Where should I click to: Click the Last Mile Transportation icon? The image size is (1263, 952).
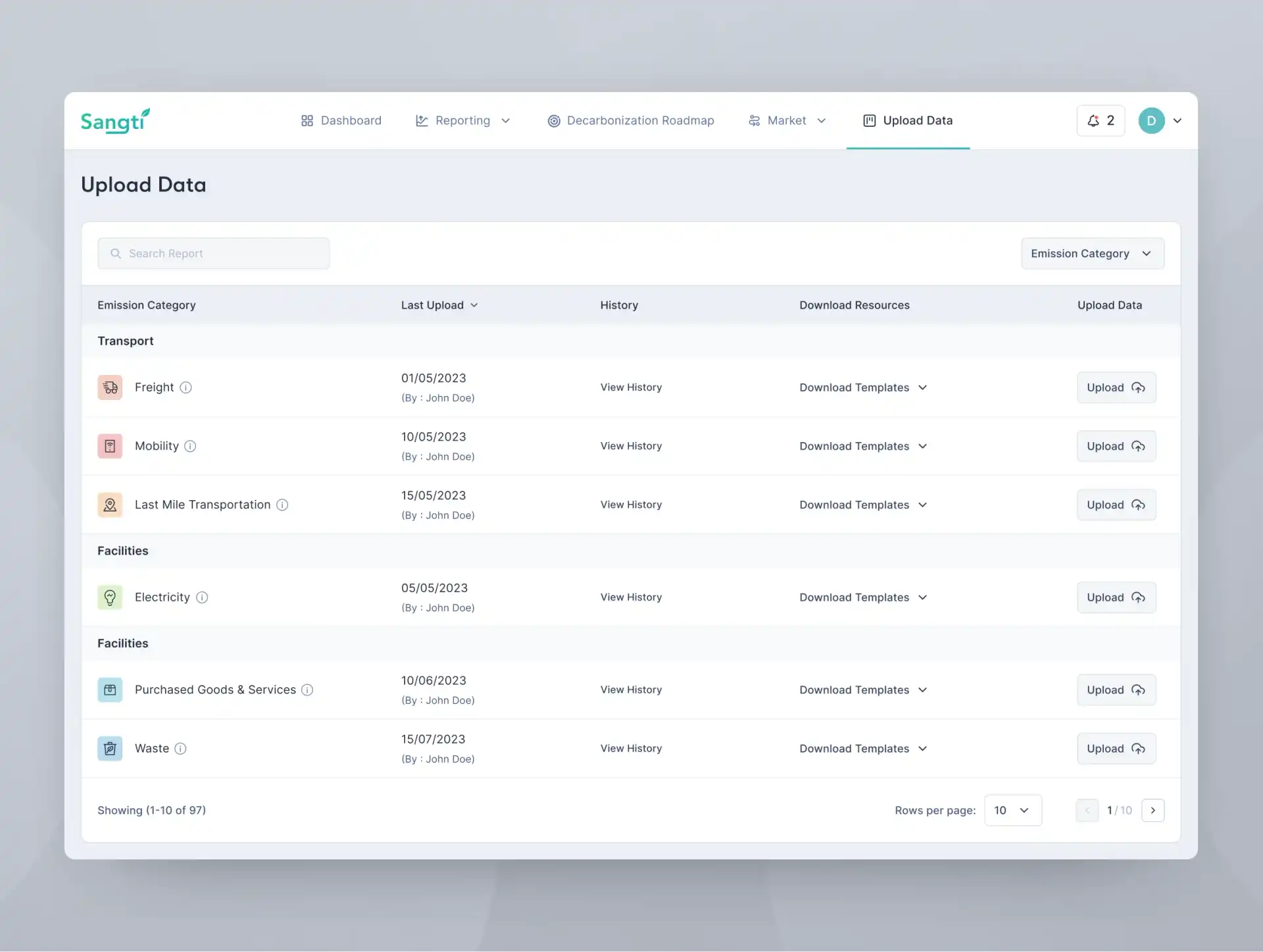pos(110,505)
